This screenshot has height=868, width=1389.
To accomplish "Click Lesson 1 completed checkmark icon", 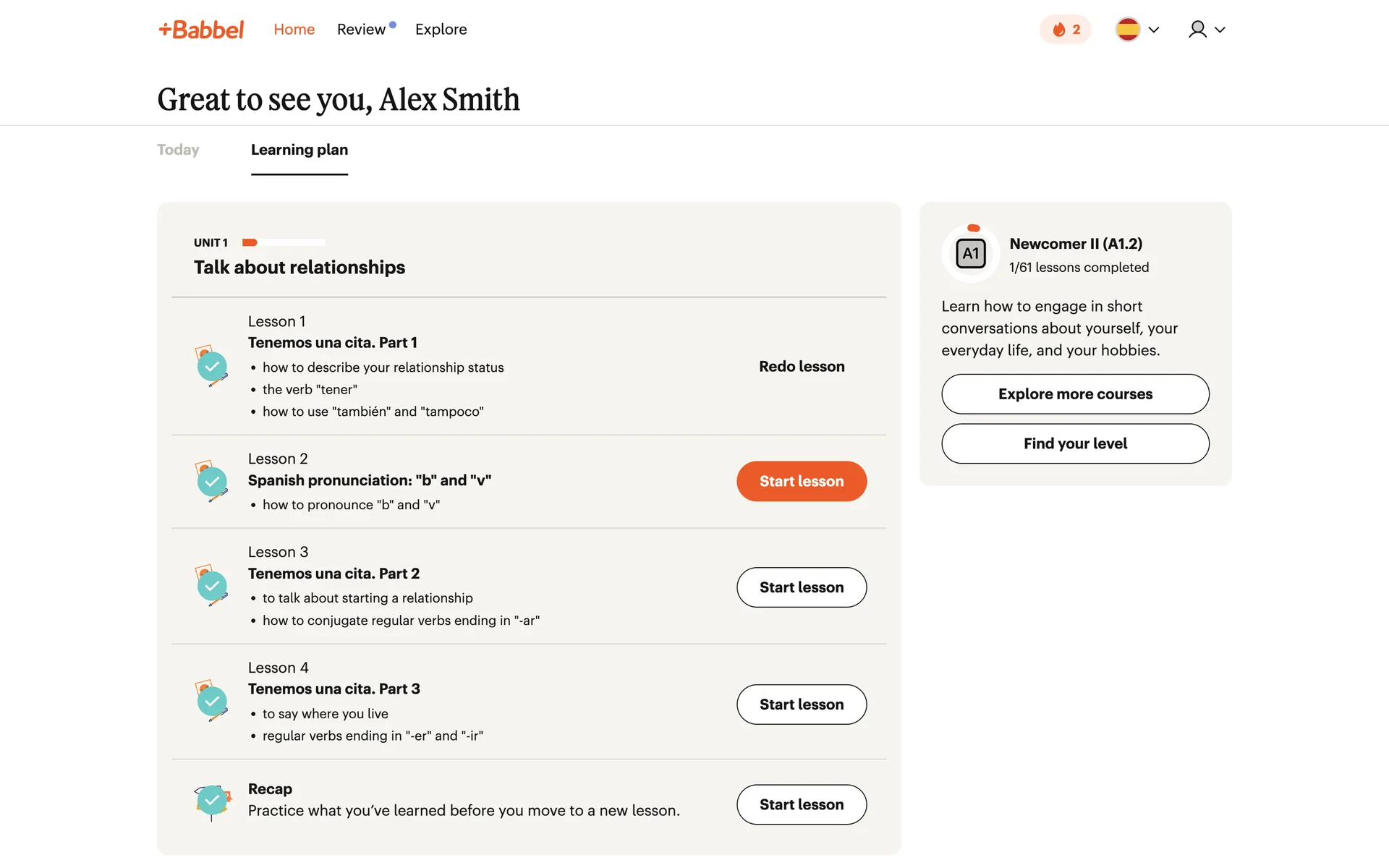I will coord(212,366).
